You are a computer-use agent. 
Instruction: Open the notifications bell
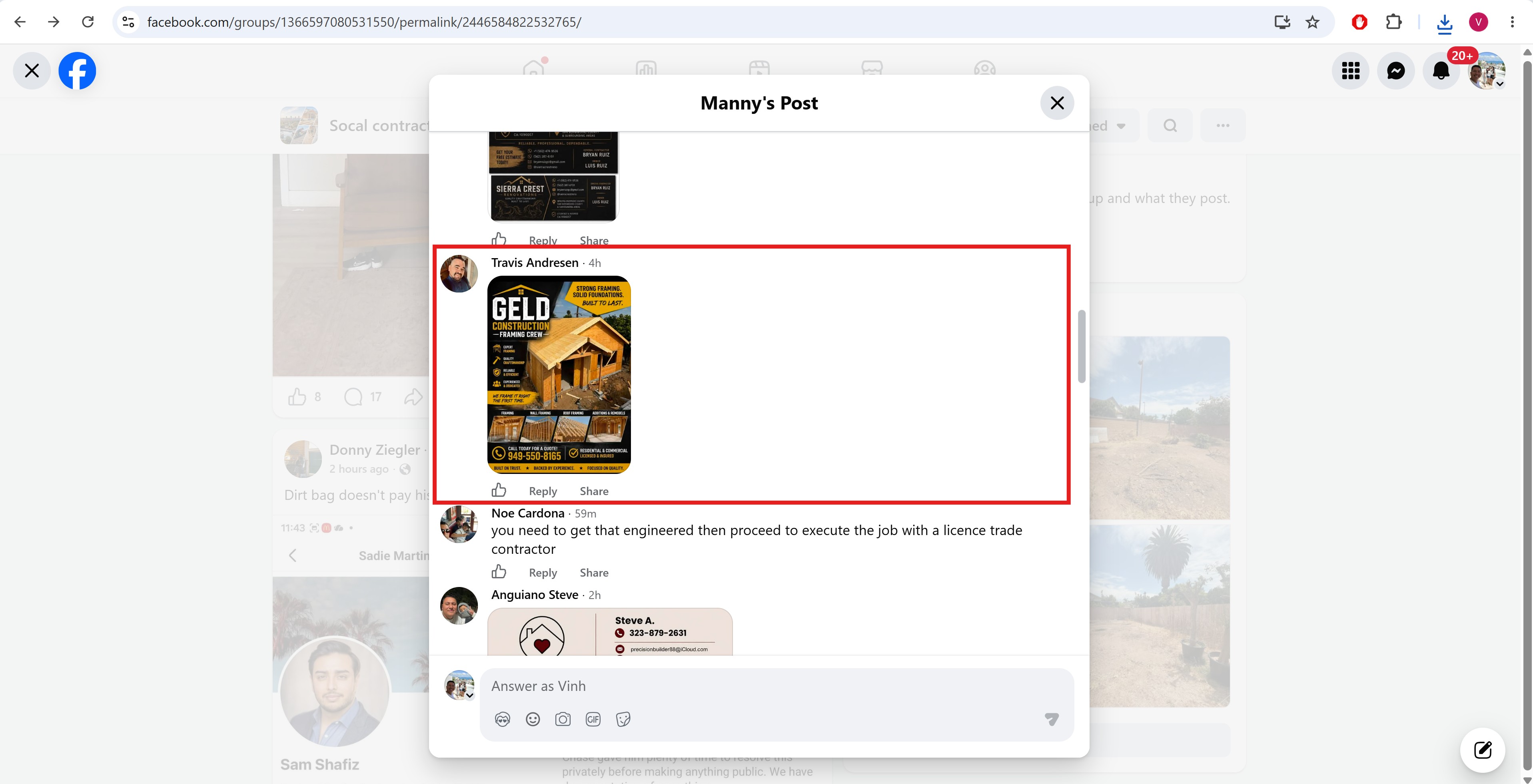1441,71
